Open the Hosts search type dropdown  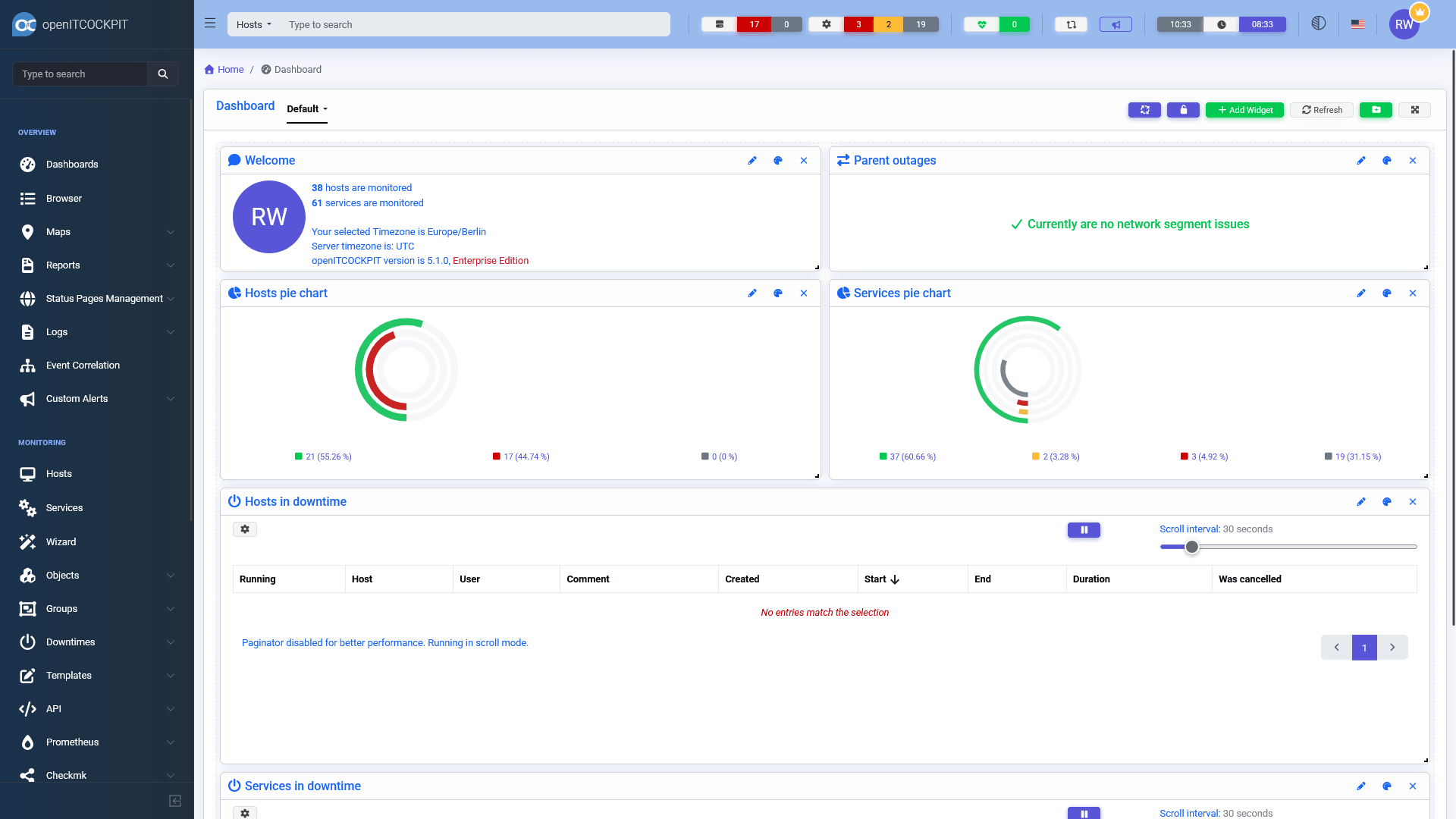tap(253, 24)
